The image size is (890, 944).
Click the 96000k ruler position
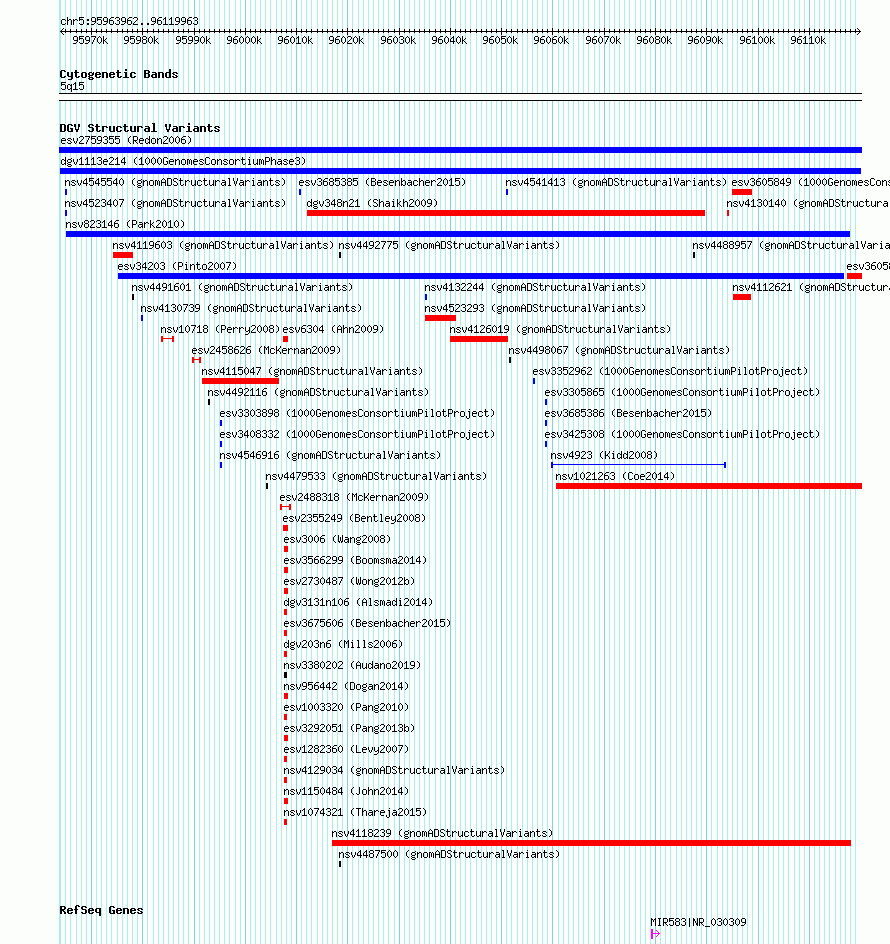click(244, 40)
